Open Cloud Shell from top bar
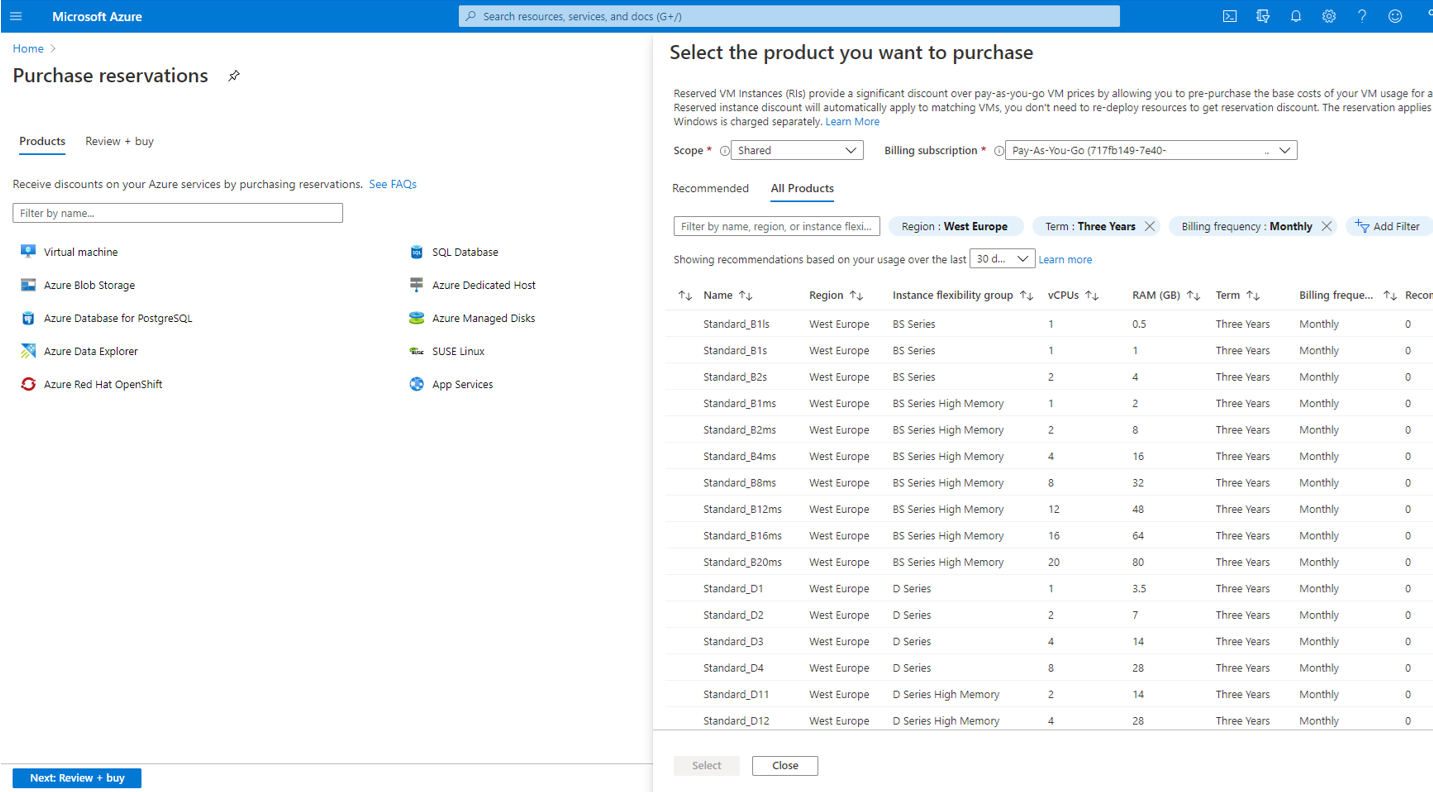 point(1230,16)
